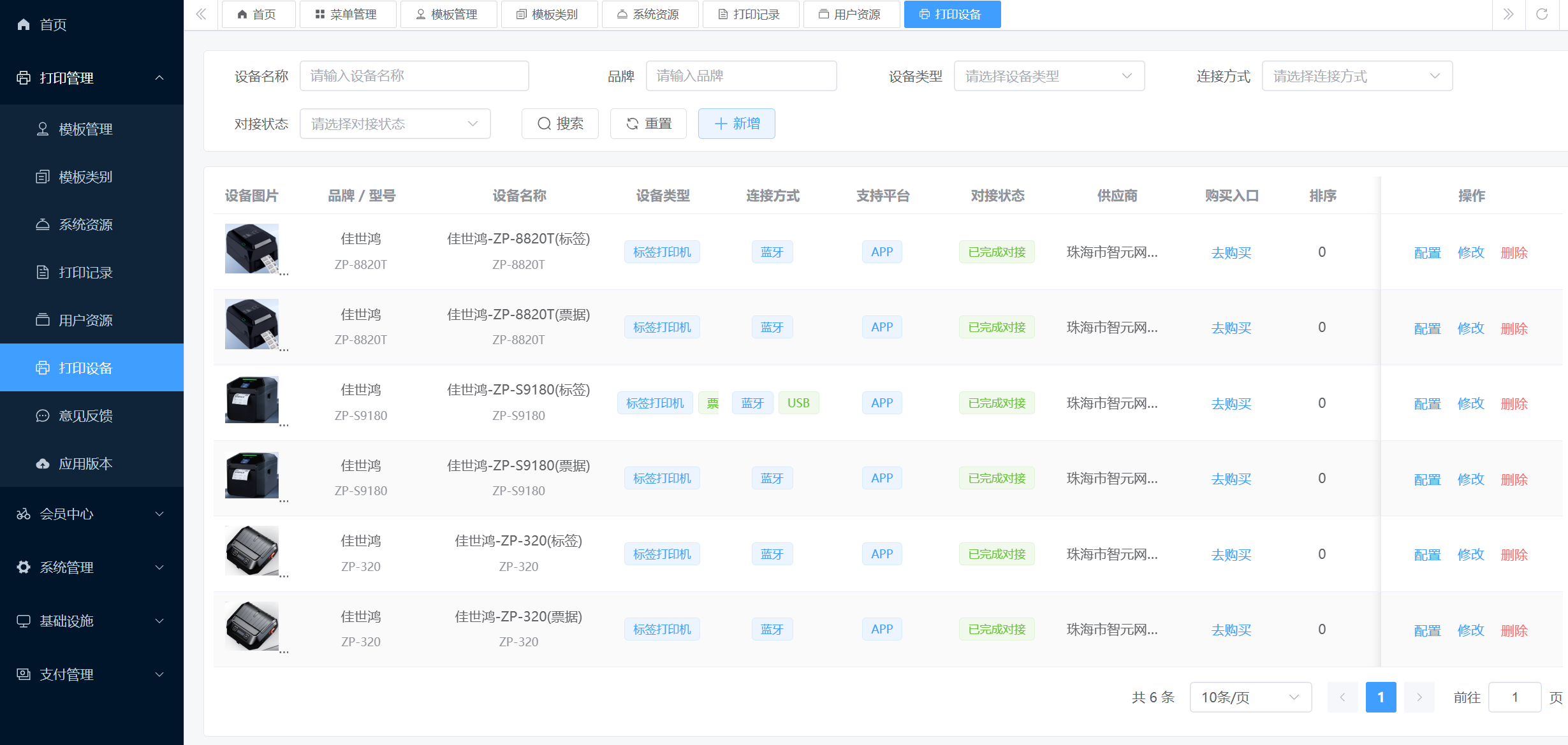Click the 会员中心 sidebar icon
Image resolution: width=1568 pixels, height=745 pixels.
pos(24,514)
